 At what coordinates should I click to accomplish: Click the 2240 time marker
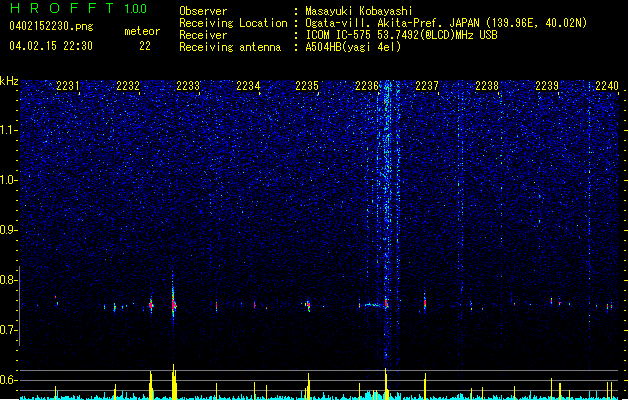click(607, 86)
